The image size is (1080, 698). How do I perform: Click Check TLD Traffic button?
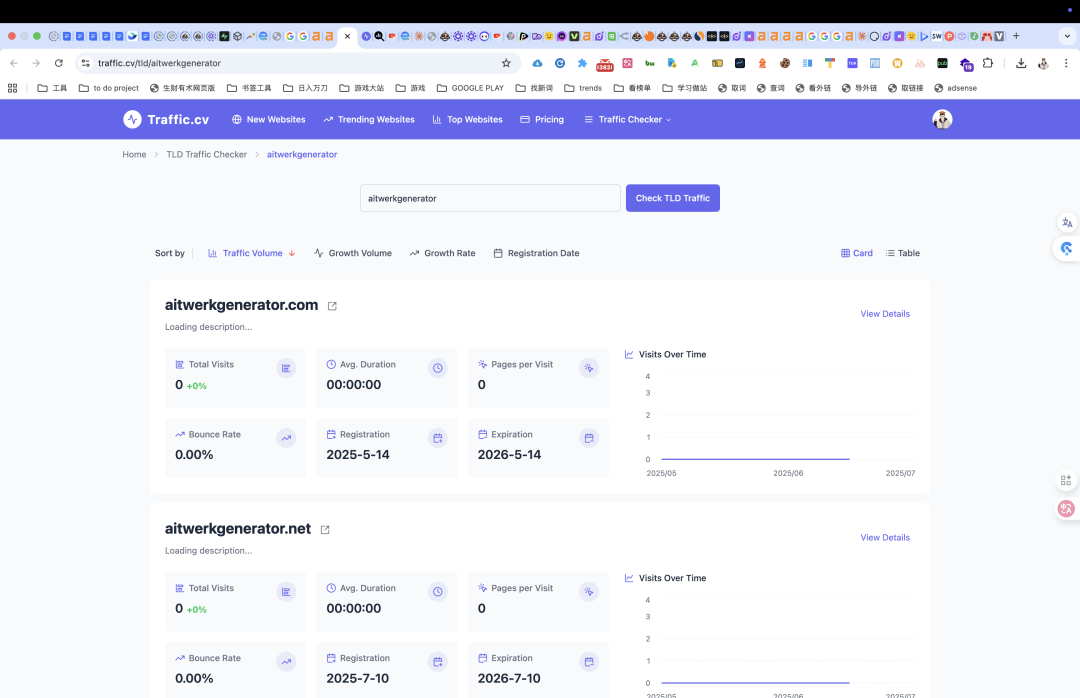pos(672,198)
